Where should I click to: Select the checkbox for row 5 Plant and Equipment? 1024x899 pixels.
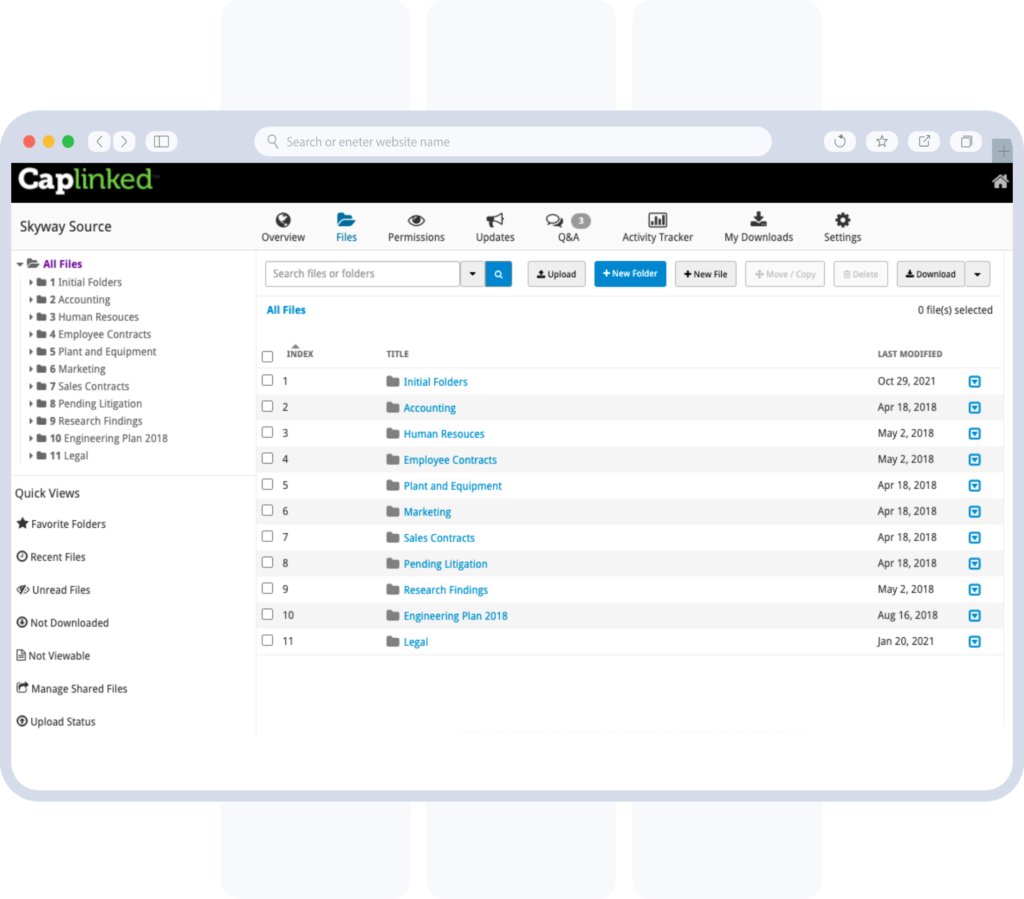coord(267,484)
